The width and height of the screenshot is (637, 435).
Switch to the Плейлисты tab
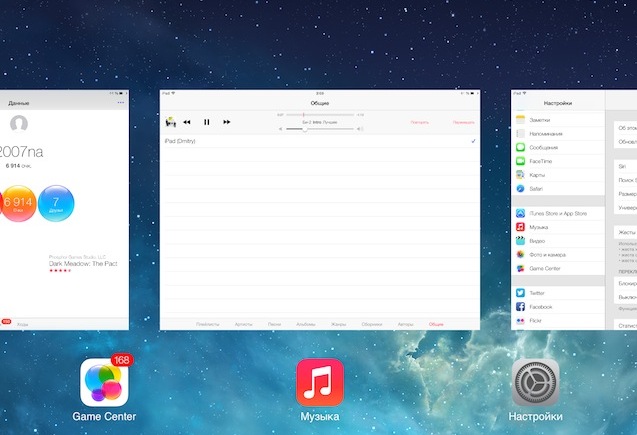(x=208, y=325)
